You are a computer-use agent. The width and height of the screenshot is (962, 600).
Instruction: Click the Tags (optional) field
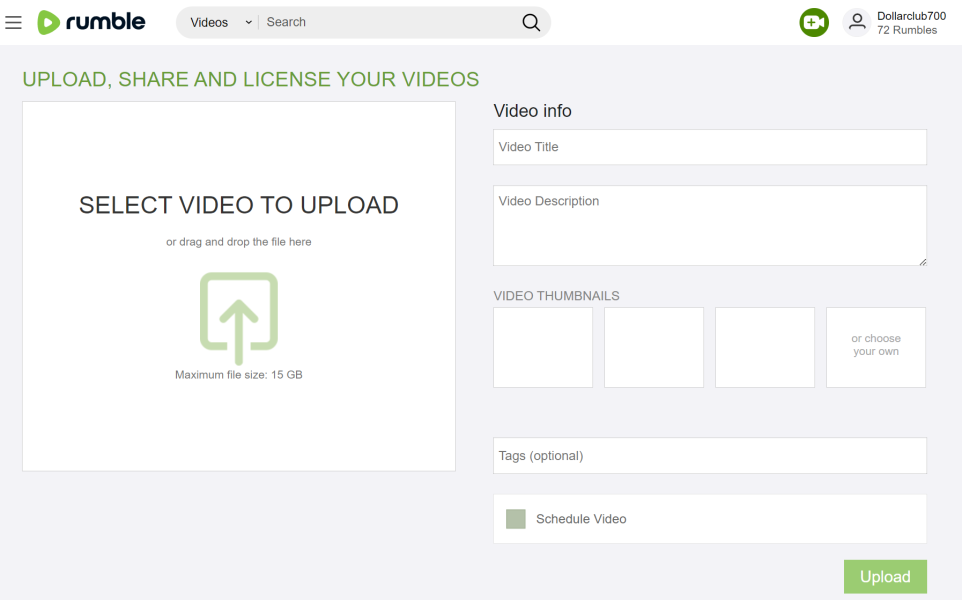click(x=710, y=456)
